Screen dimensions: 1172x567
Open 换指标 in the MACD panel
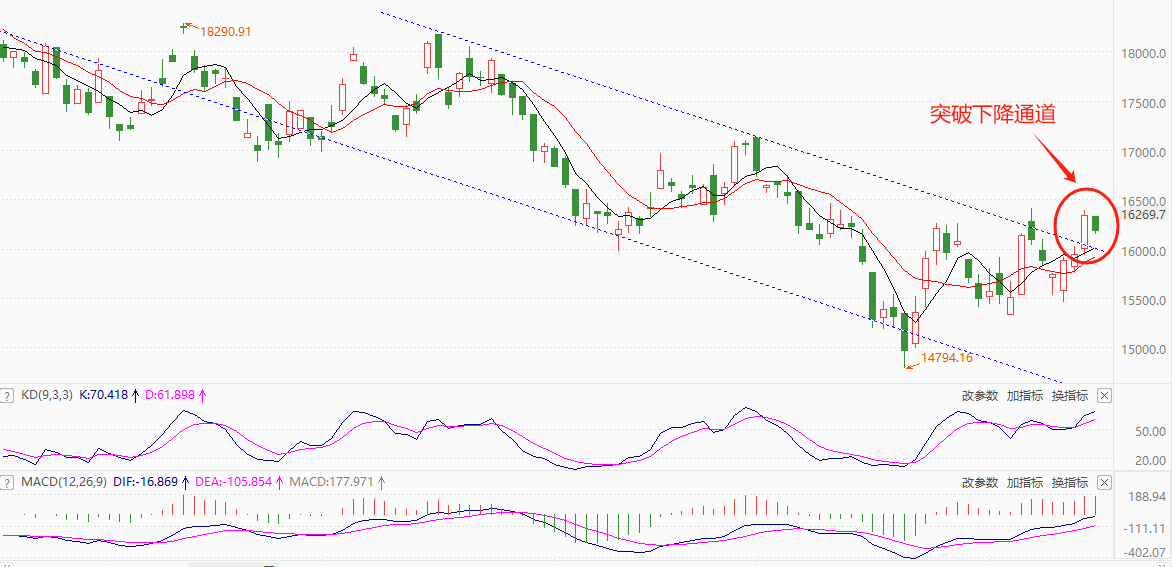click(x=1070, y=482)
